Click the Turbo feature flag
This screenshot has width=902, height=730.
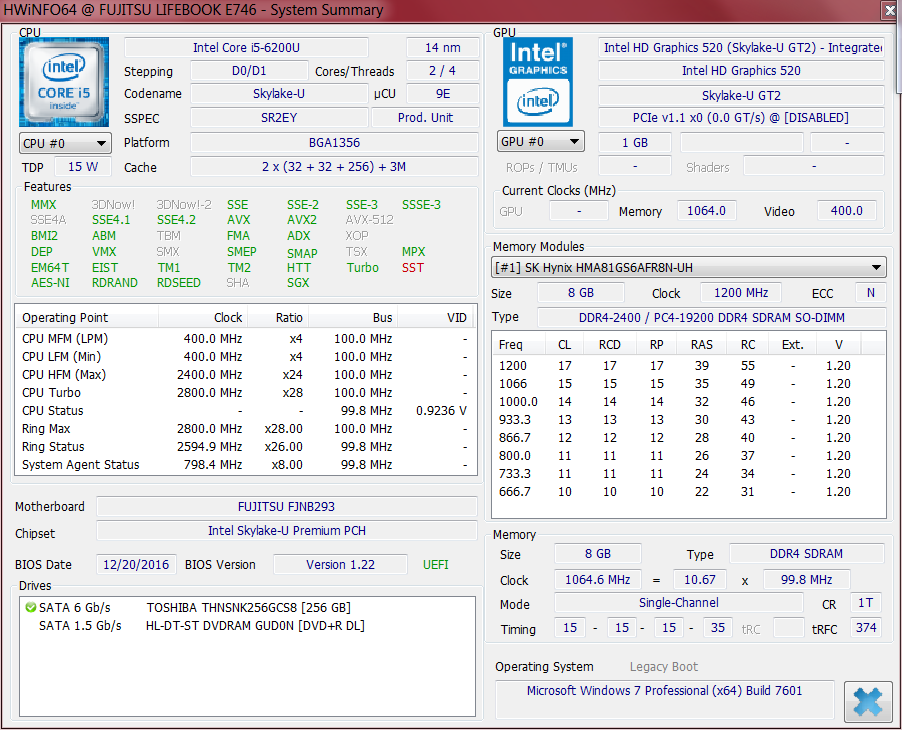pyautogui.click(x=362, y=268)
